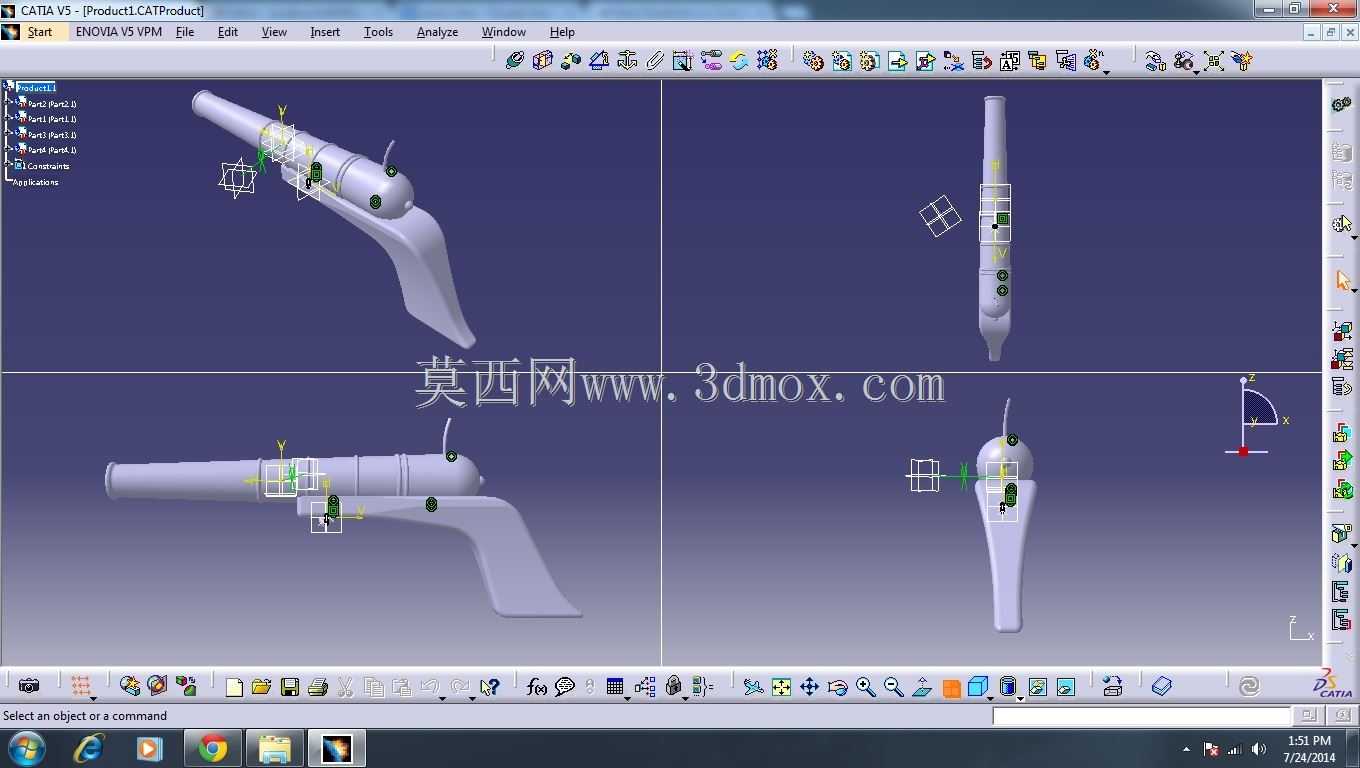Open the Windows Start orb
The width and height of the screenshot is (1360, 768).
click(x=27, y=748)
